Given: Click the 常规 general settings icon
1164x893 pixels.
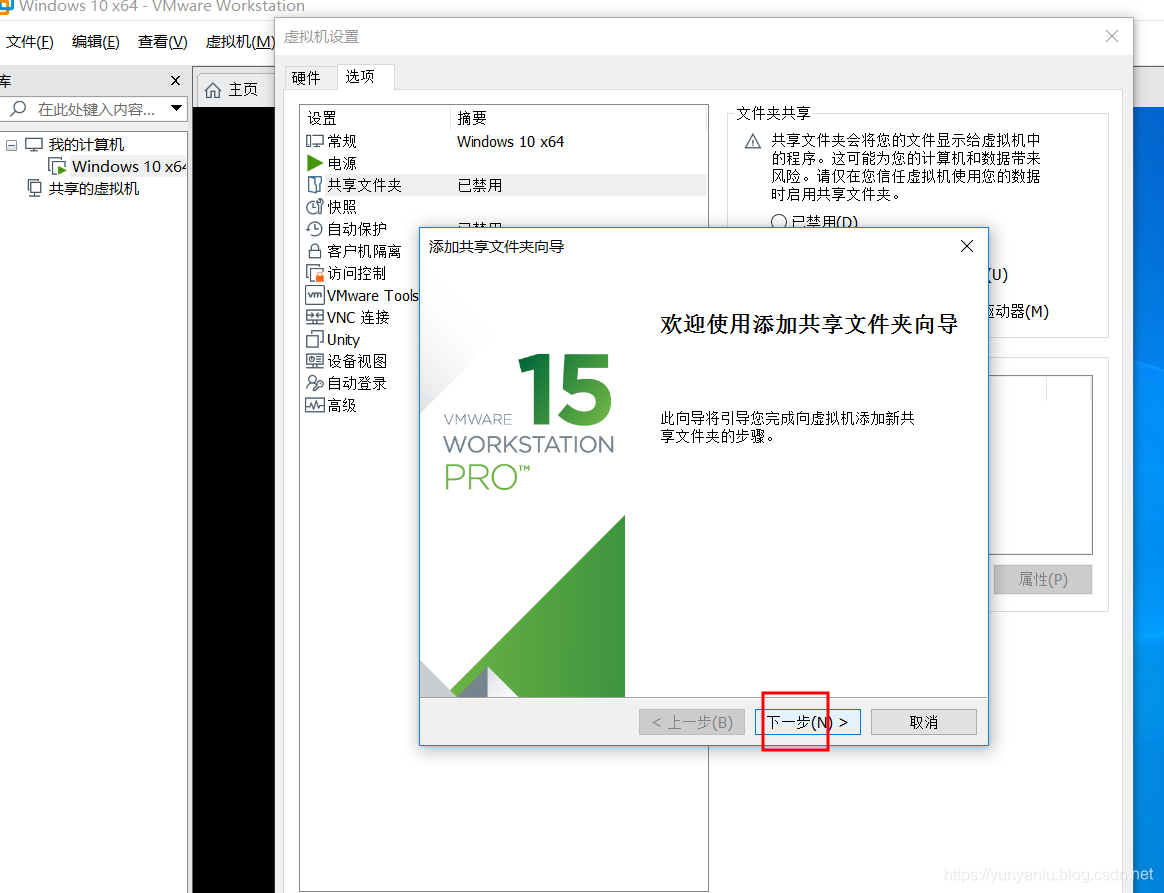Looking at the screenshot, I should coord(314,141).
